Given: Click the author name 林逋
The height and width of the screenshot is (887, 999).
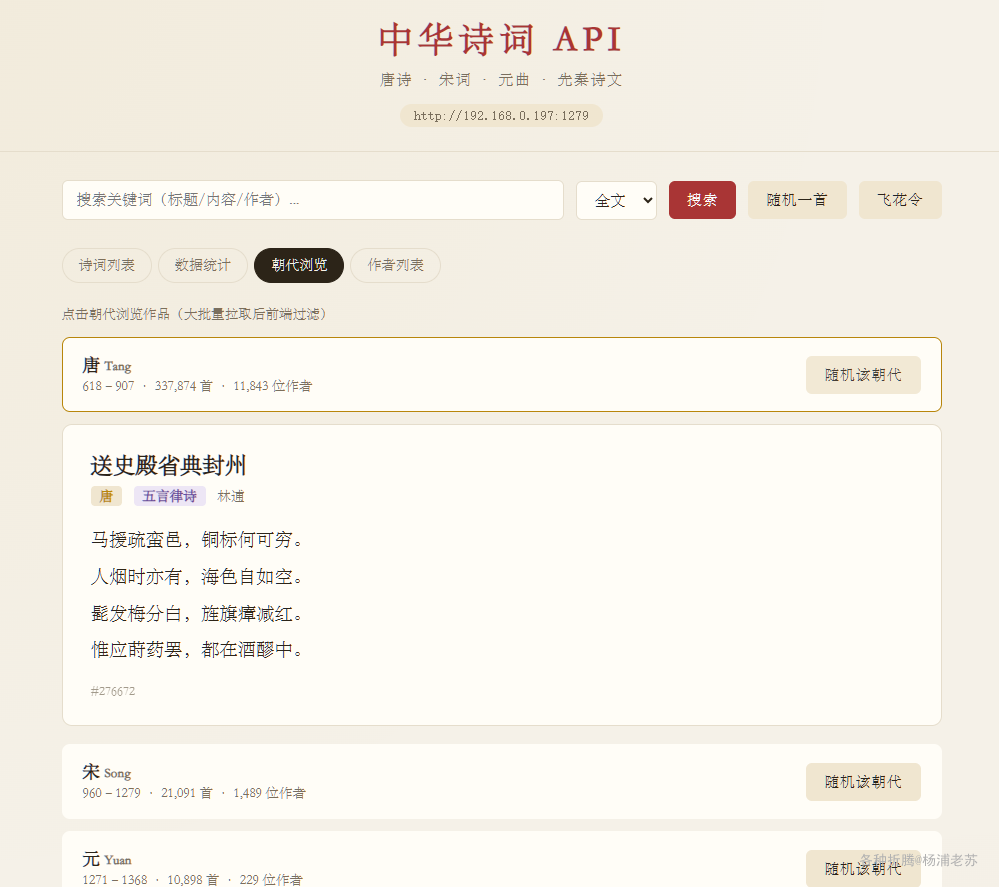Looking at the screenshot, I should click(x=231, y=496).
